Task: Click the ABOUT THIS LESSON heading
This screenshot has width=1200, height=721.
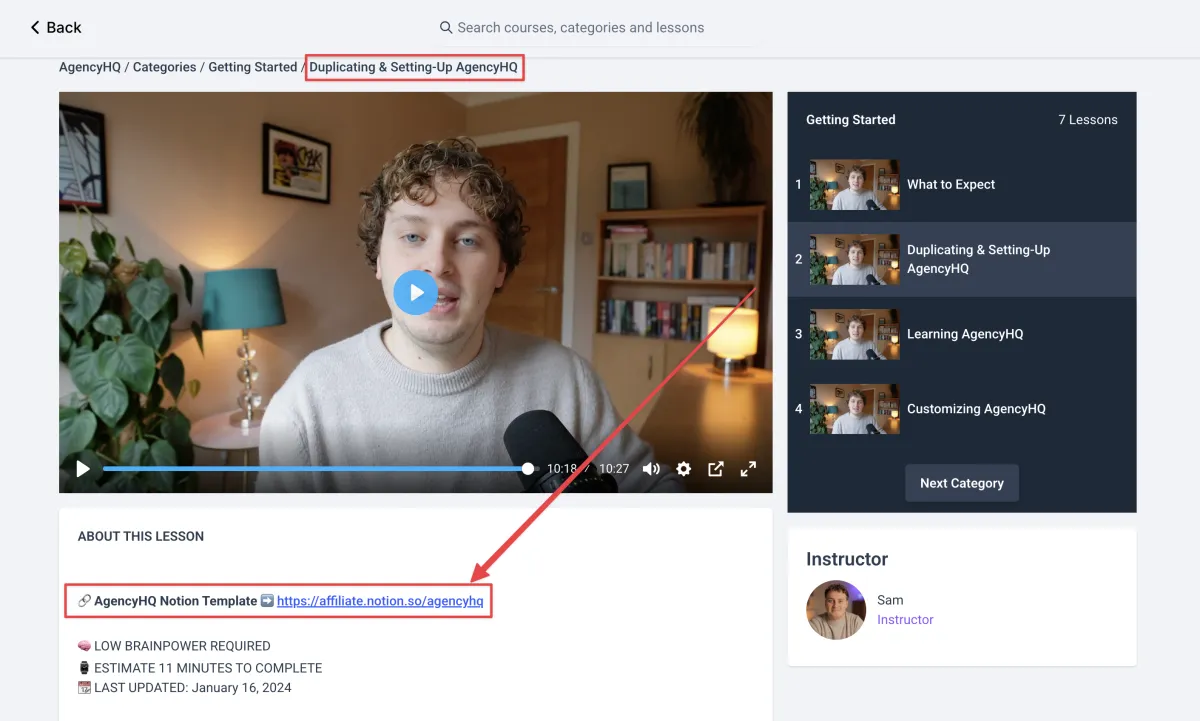Action: 141,536
